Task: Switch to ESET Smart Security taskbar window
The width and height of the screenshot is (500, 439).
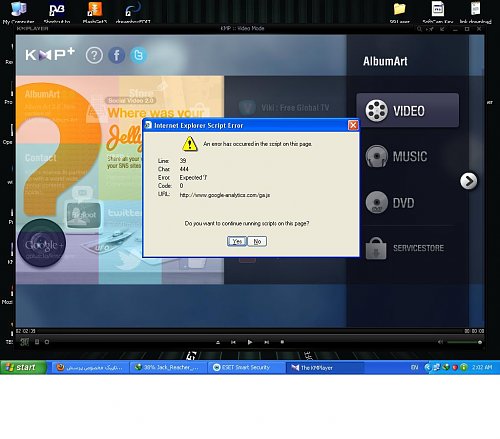Action: tap(246, 368)
